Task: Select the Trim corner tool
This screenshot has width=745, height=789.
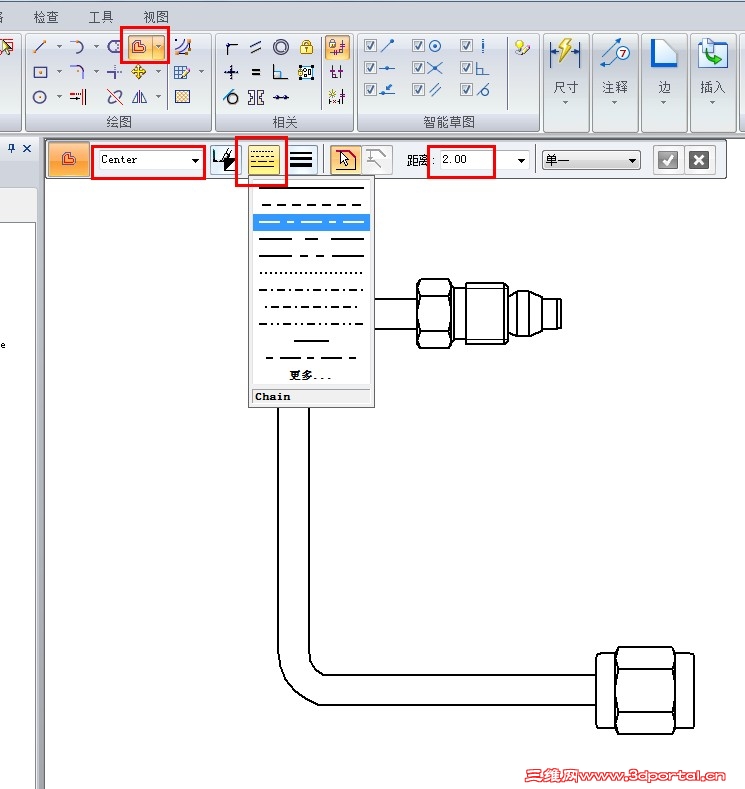Action: point(114,72)
